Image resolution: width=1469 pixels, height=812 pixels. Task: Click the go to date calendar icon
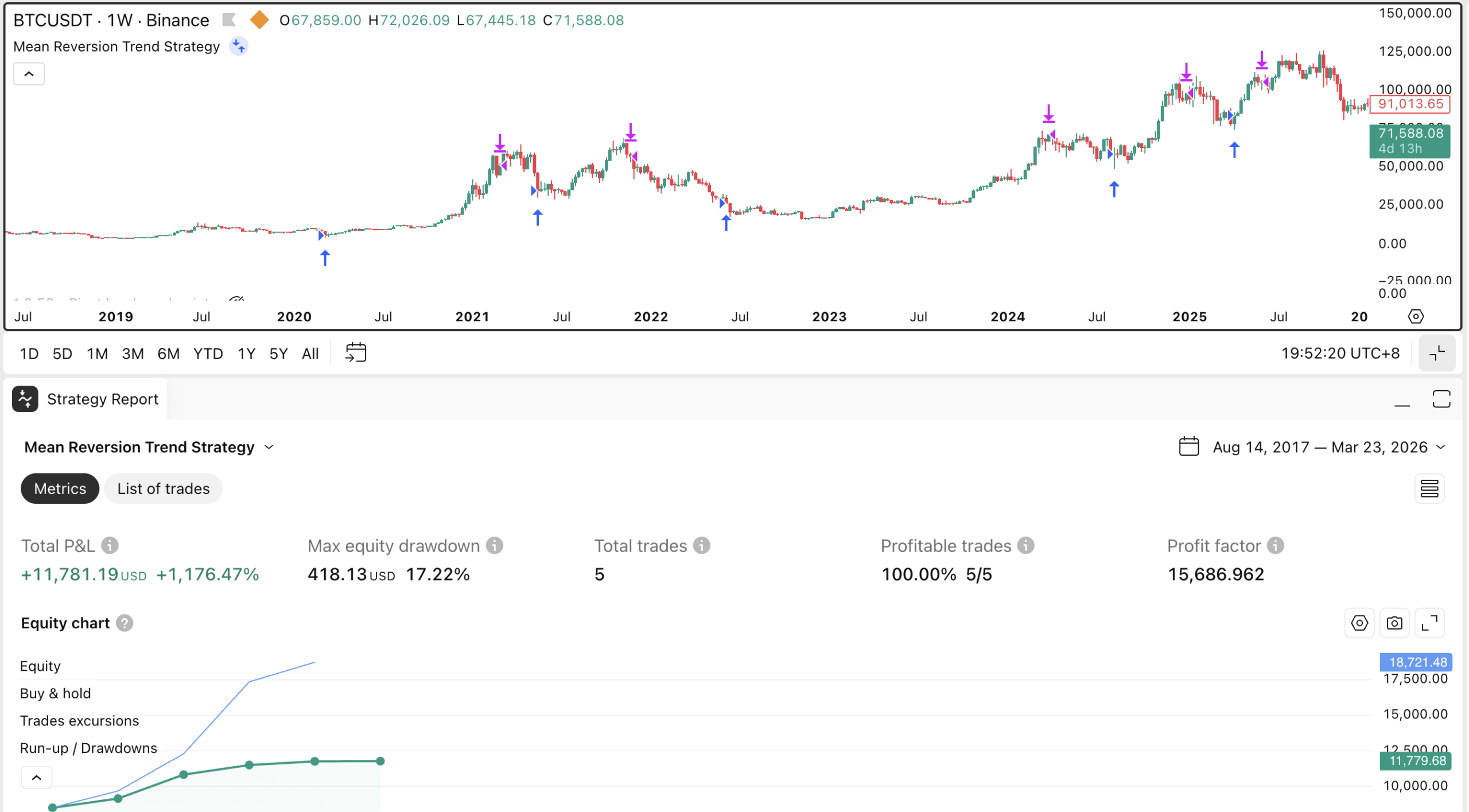[x=356, y=353]
